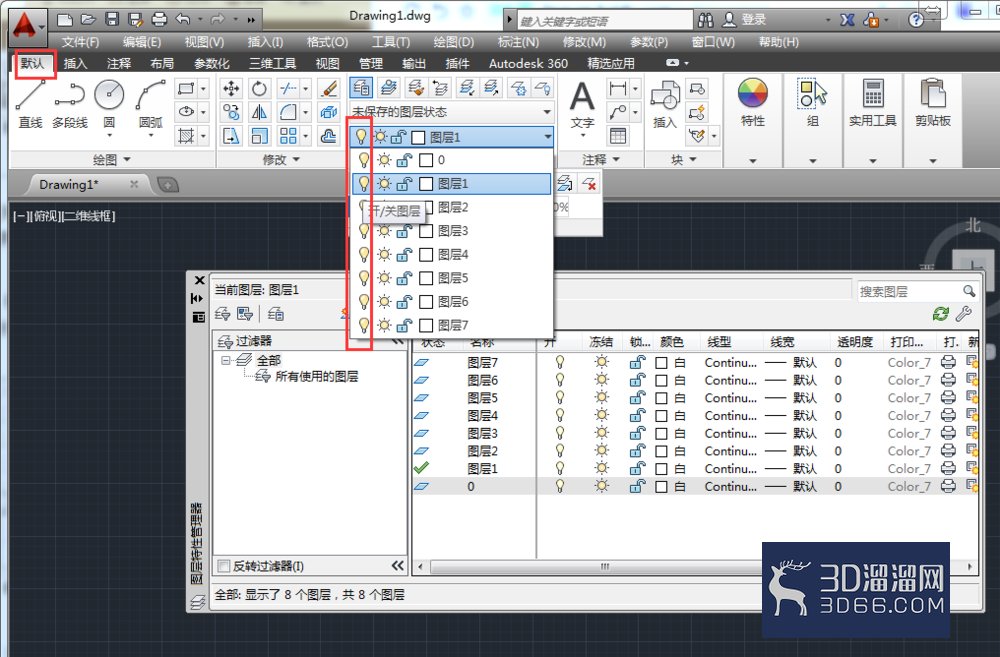
Task: Click the 名称 column header
Action: pyautogui.click(x=482, y=343)
